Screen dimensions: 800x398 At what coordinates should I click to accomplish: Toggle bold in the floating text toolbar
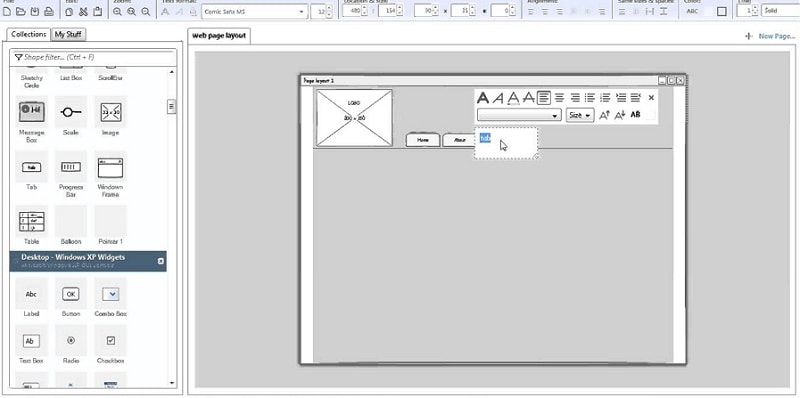[x=483, y=97]
